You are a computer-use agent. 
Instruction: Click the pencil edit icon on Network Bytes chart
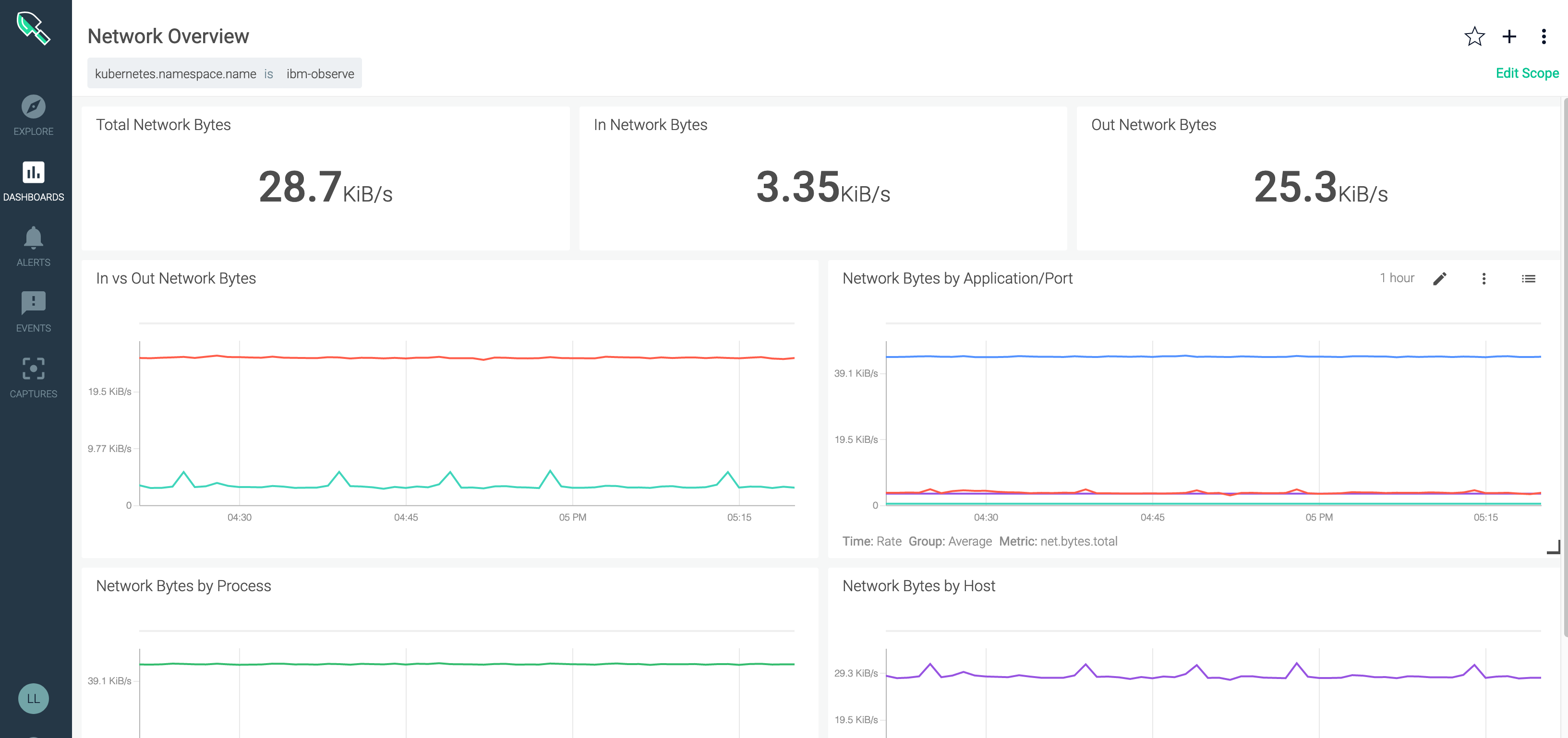click(x=1440, y=279)
